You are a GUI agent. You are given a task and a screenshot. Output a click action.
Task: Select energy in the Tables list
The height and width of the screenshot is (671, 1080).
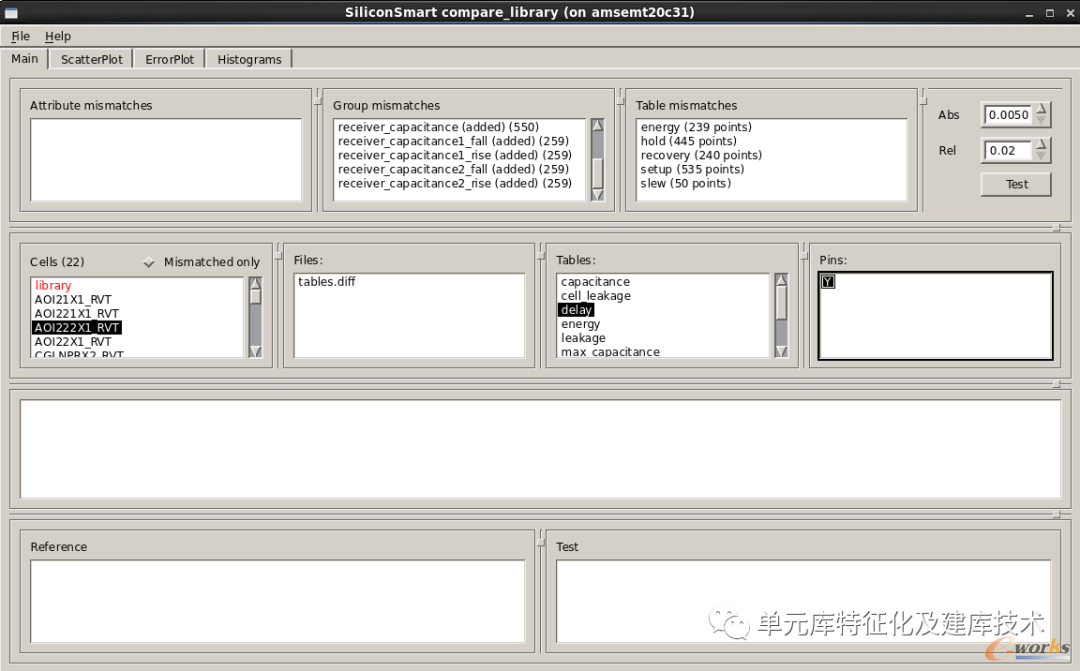[580, 324]
